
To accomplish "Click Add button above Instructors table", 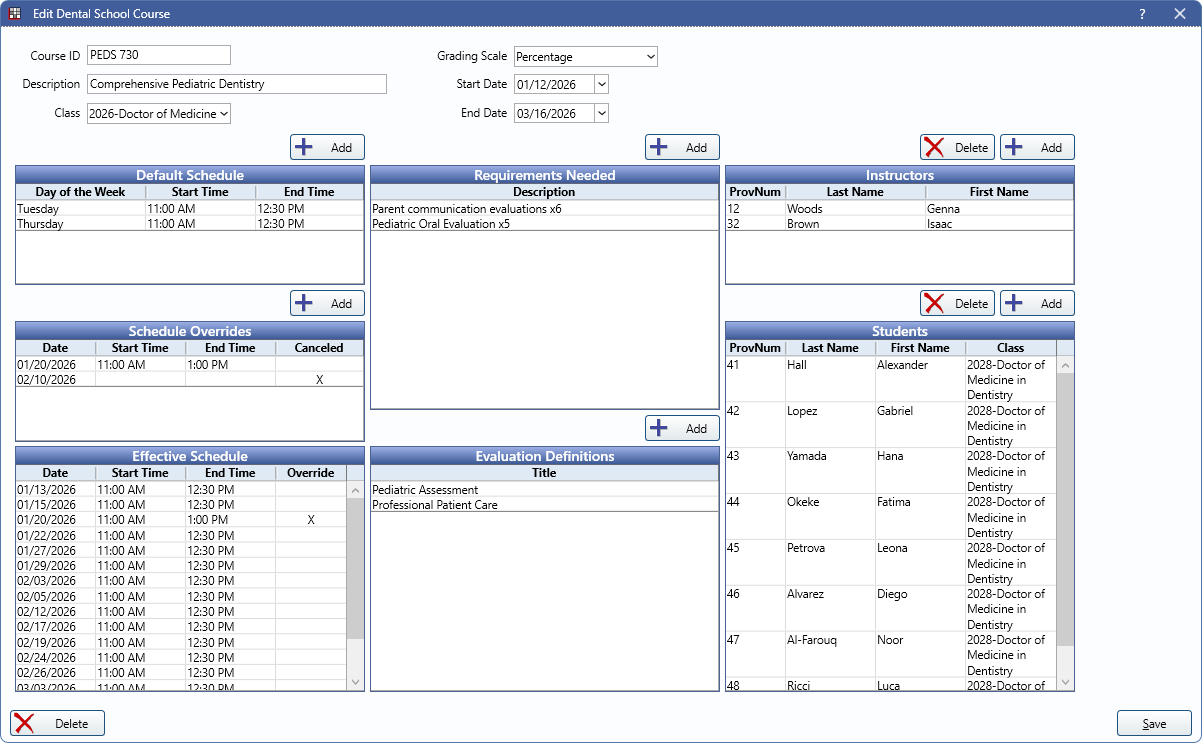I will point(1037,147).
